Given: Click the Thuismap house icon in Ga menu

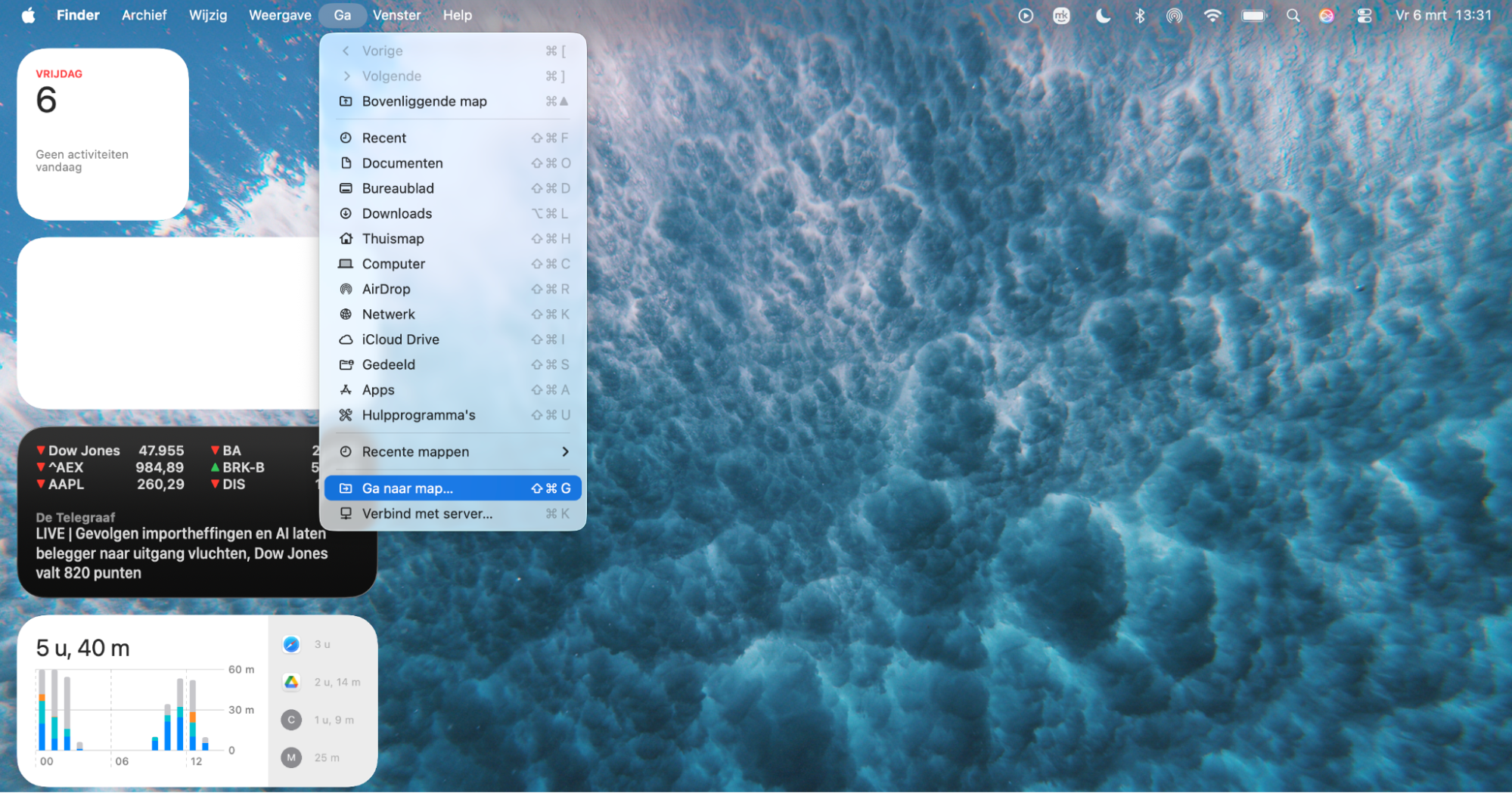Looking at the screenshot, I should (x=346, y=238).
